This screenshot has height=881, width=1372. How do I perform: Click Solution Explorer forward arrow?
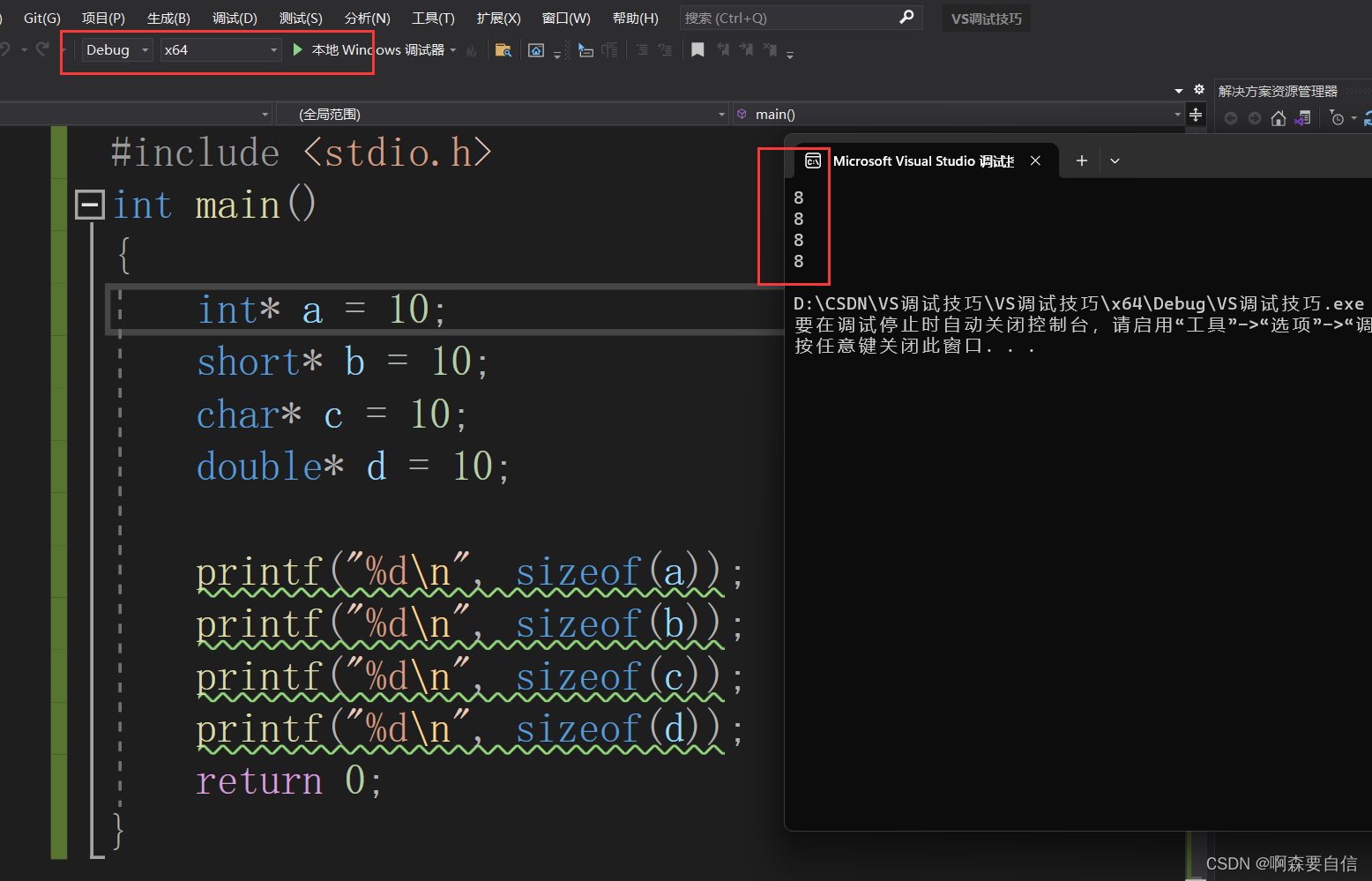[1255, 118]
